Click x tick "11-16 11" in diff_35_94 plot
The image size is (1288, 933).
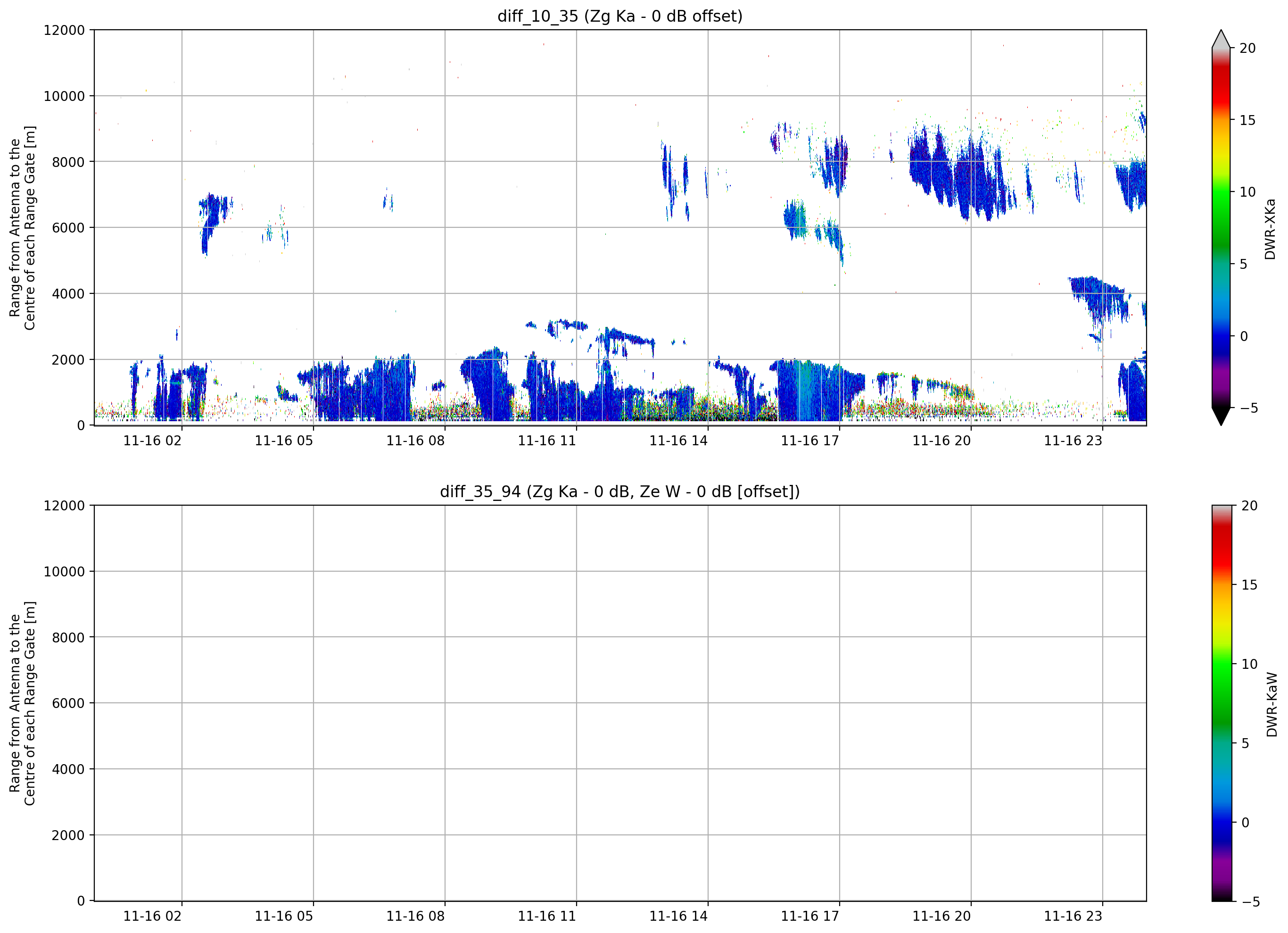pos(547,916)
